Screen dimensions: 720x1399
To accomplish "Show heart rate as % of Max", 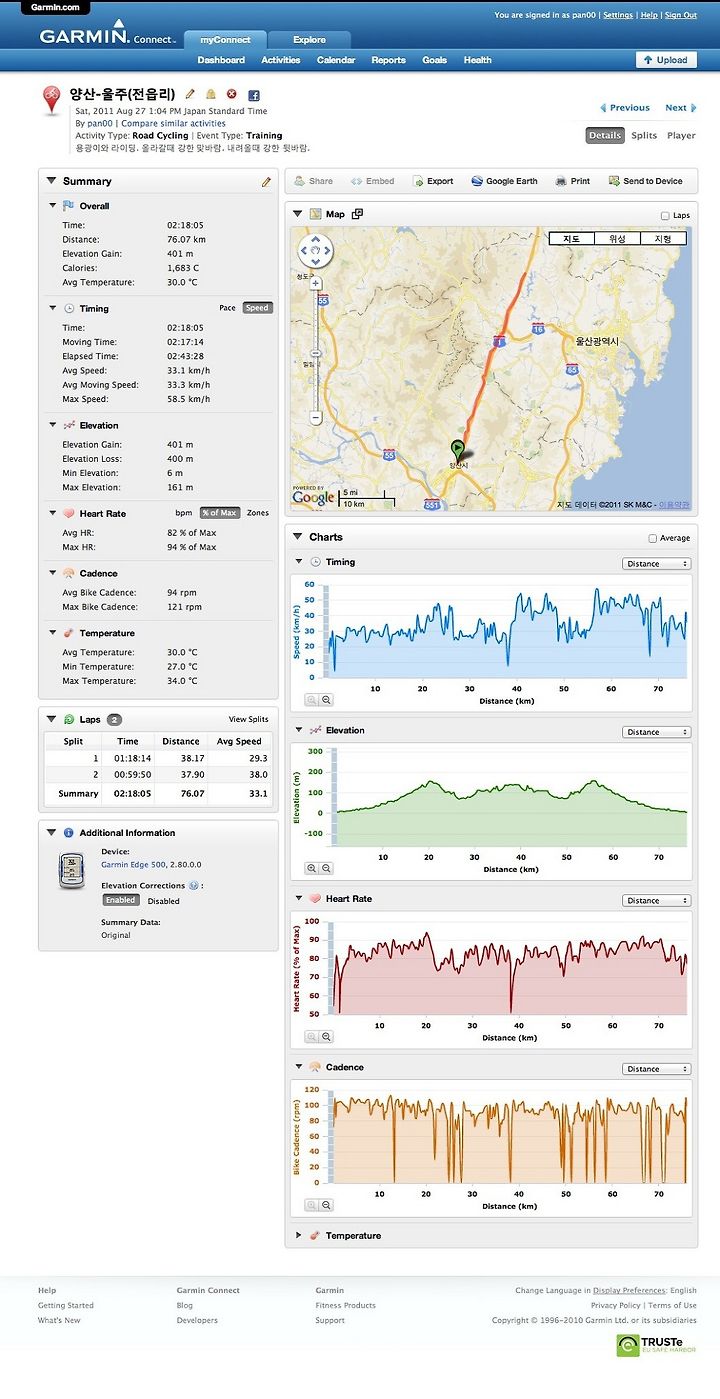I will 219,513.
